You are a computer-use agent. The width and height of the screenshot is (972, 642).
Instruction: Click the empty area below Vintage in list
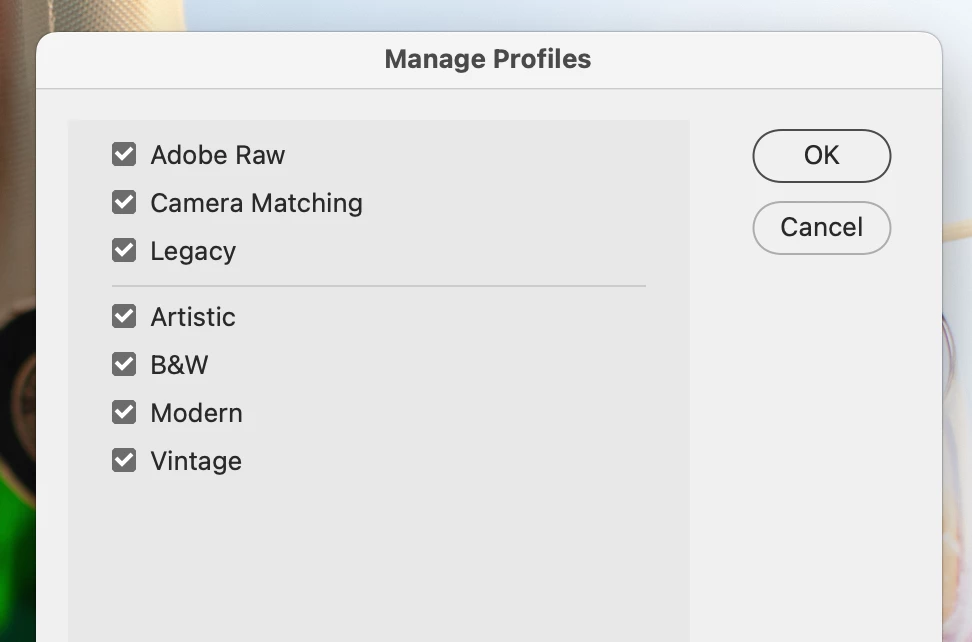tap(378, 560)
